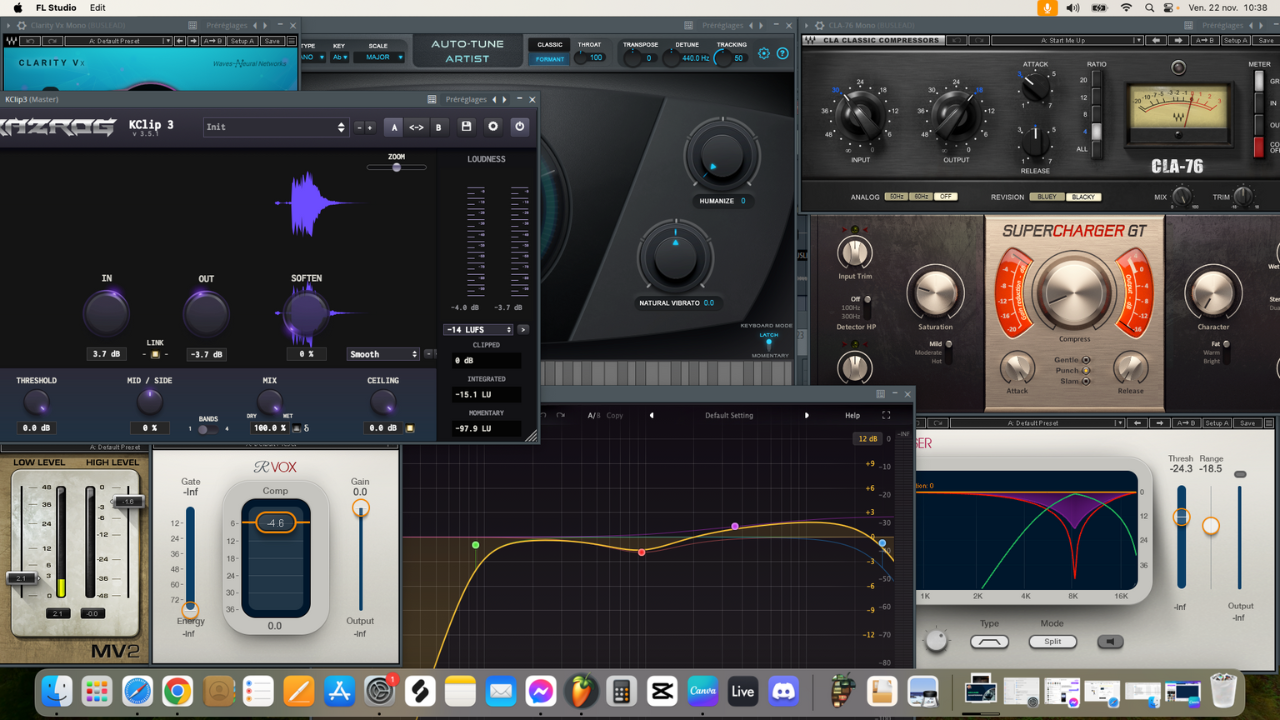Click the EQ window Help button
Screen dimensions: 1280x720
click(852, 415)
